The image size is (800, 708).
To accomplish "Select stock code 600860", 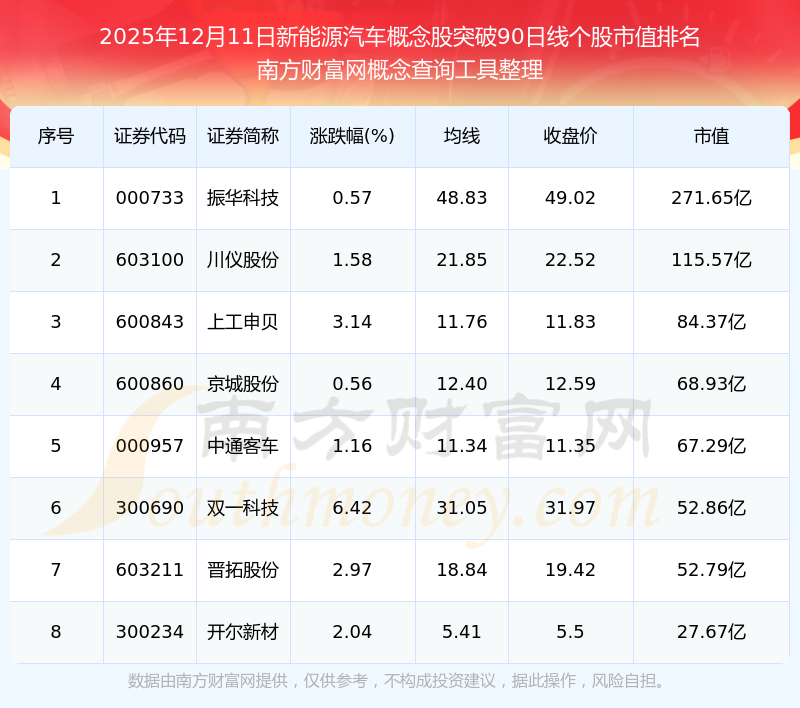I will pos(149,384).
